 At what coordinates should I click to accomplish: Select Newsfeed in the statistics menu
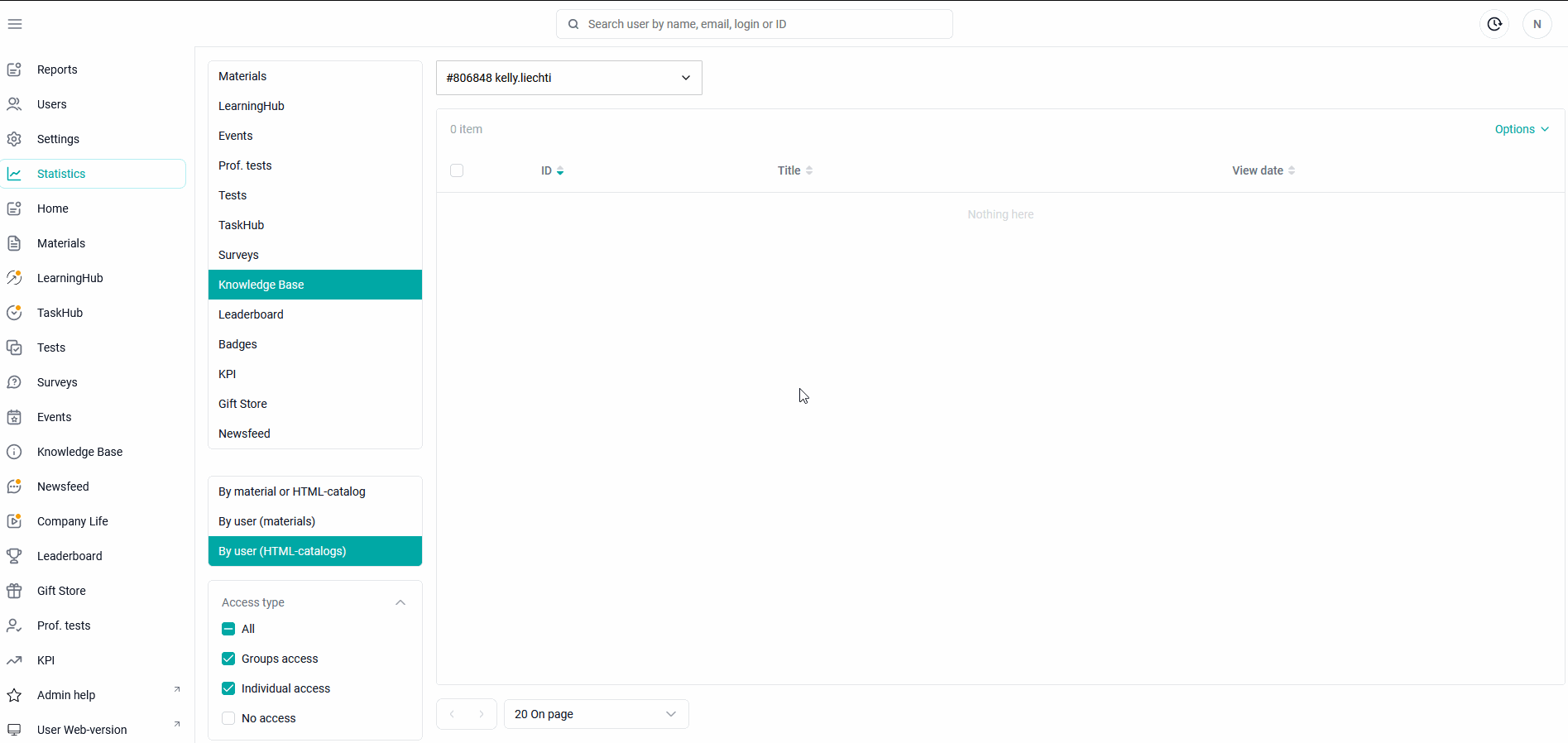point(315,434)
